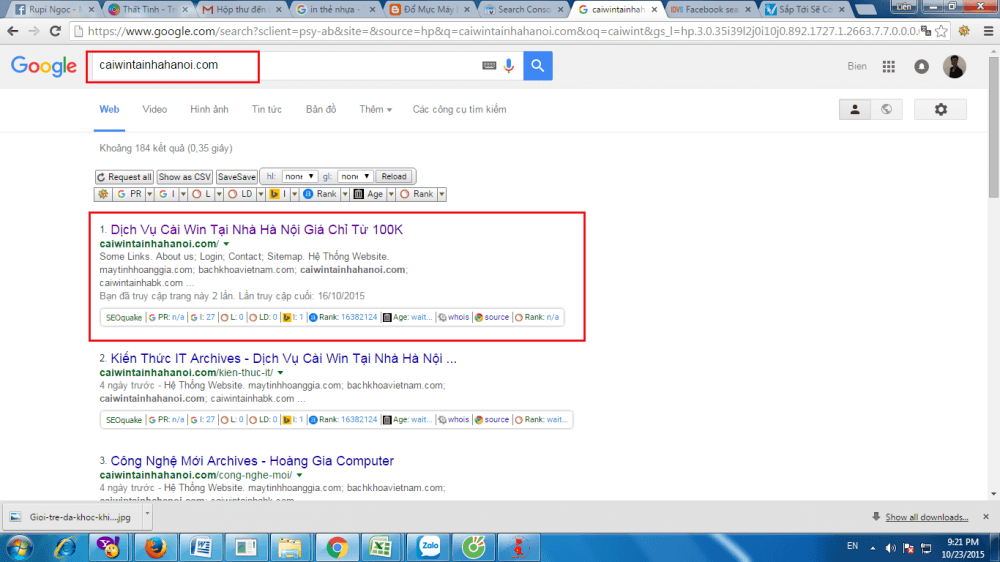
Task: Launch Firefox from the taskbar
Action: tap(155, 548)
